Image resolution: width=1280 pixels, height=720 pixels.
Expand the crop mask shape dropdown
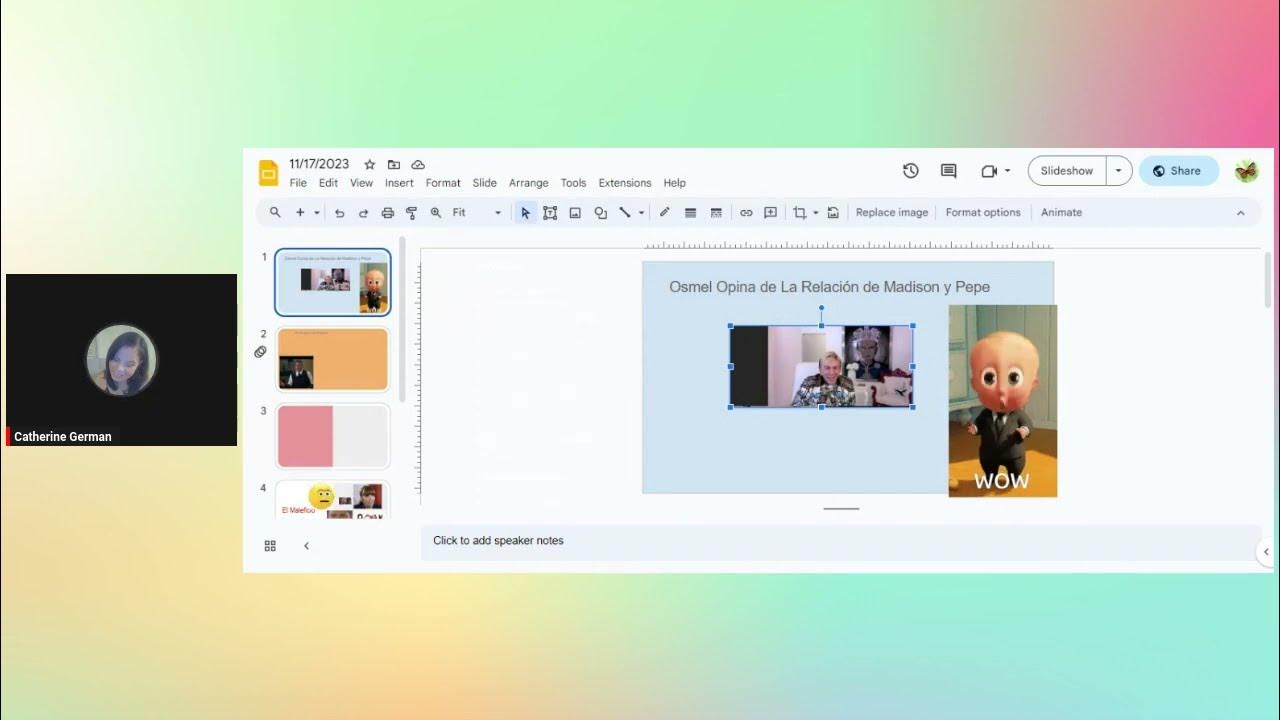tap(815, 212)
